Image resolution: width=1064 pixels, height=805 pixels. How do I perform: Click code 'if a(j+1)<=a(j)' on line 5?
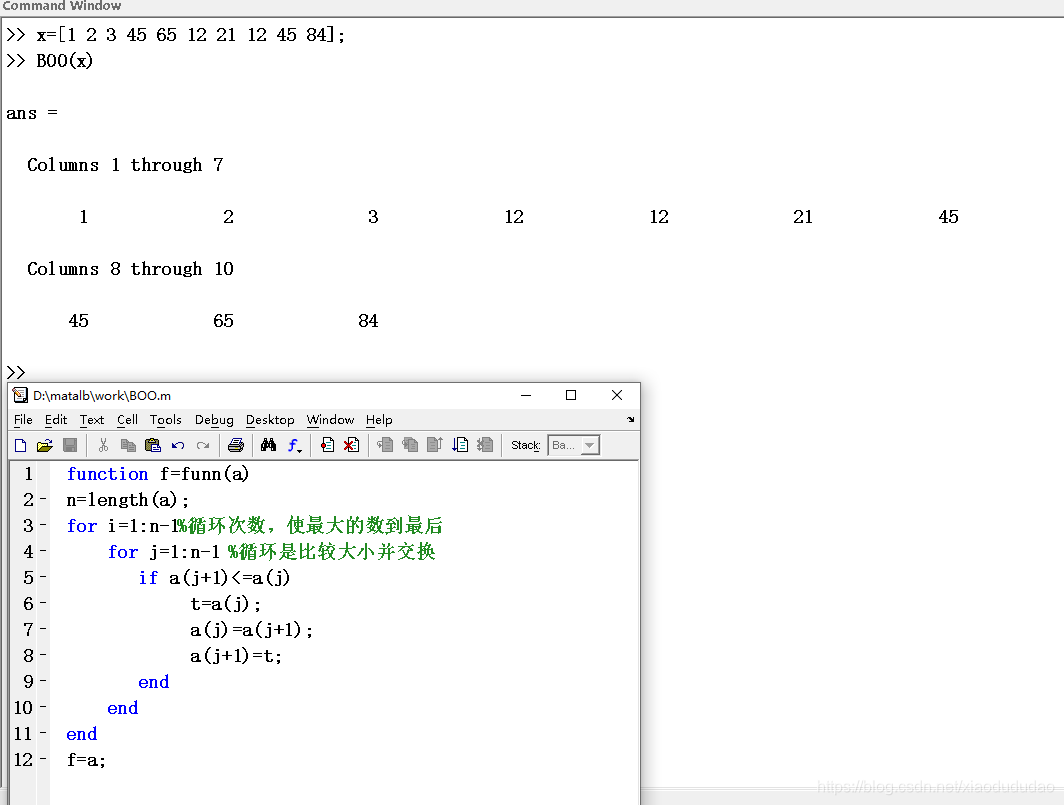tap(214, 578)
